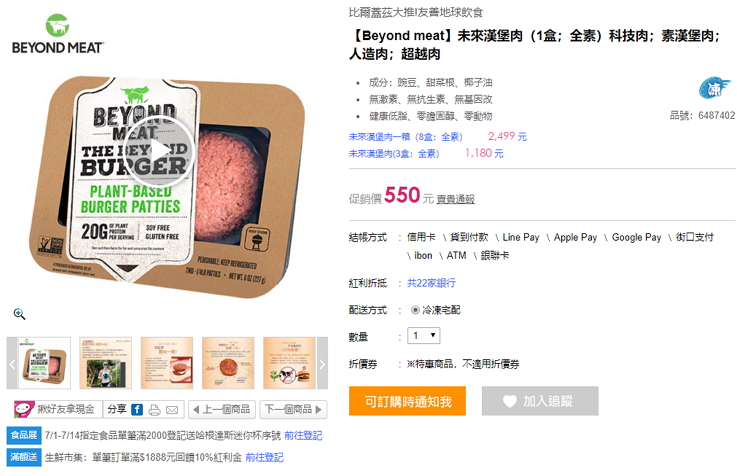Share product via Facebook icon
Viewport: 737px width, 476px height.
[137, 410]
